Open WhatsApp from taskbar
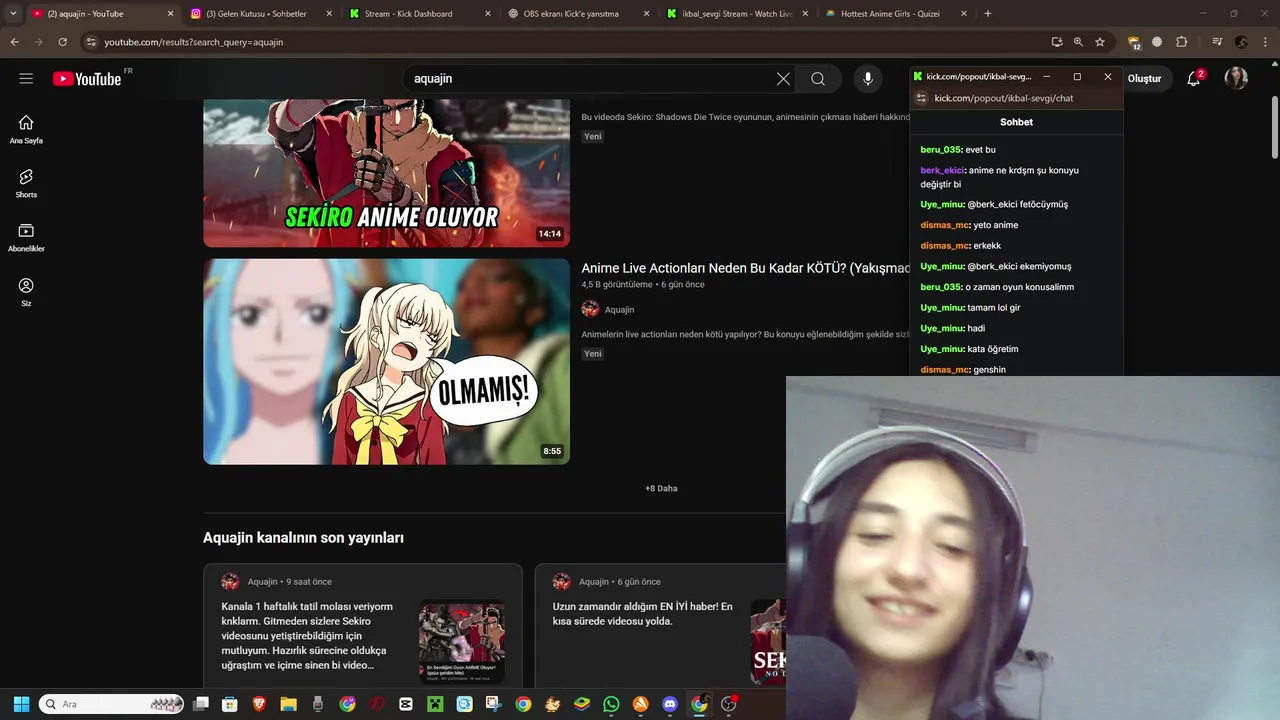Image resolution: width=1280 pixels, height=720 pixels. (x=611, y=704)
